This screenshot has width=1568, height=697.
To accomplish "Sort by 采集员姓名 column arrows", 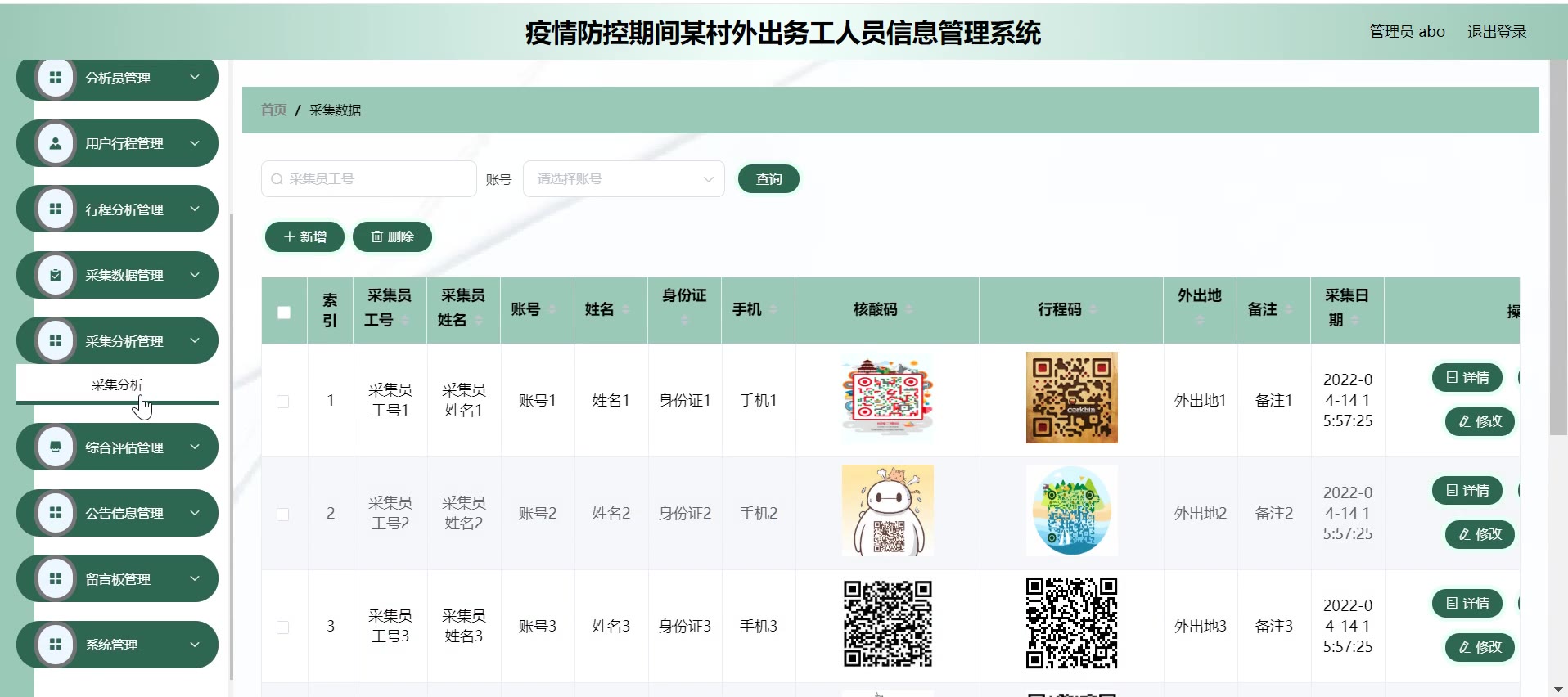I will coord(479,320).
